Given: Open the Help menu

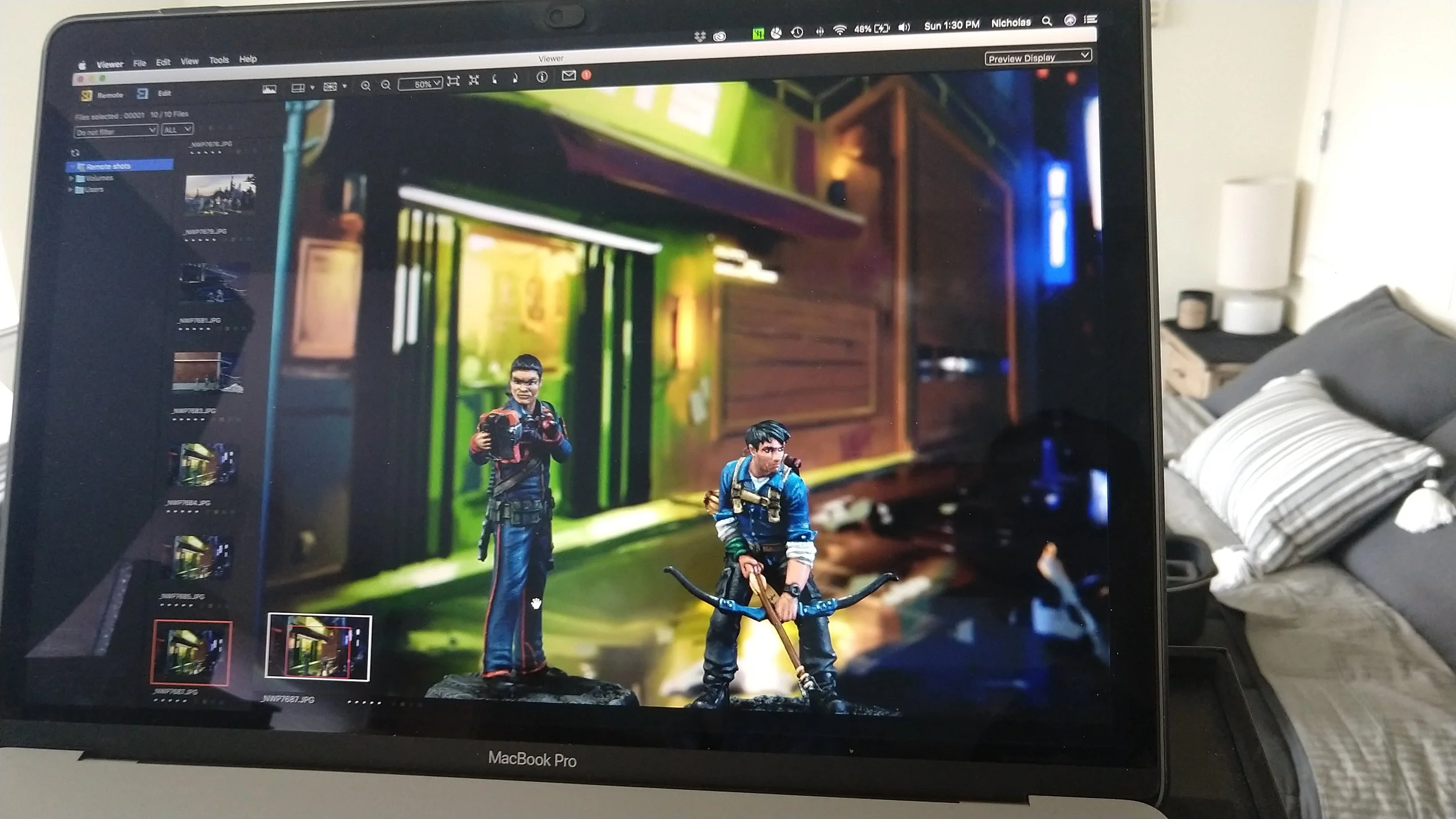Looking at the screenshot, I should [248, 59].
